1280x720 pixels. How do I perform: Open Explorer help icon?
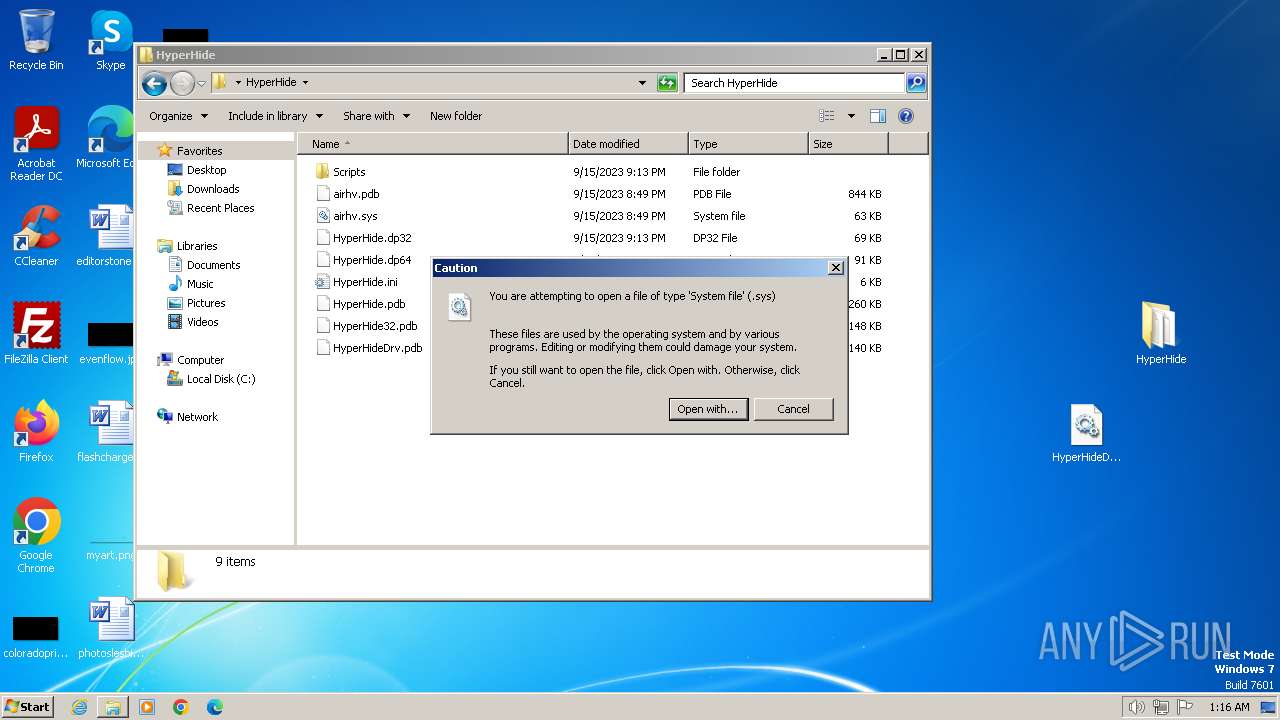906,116
